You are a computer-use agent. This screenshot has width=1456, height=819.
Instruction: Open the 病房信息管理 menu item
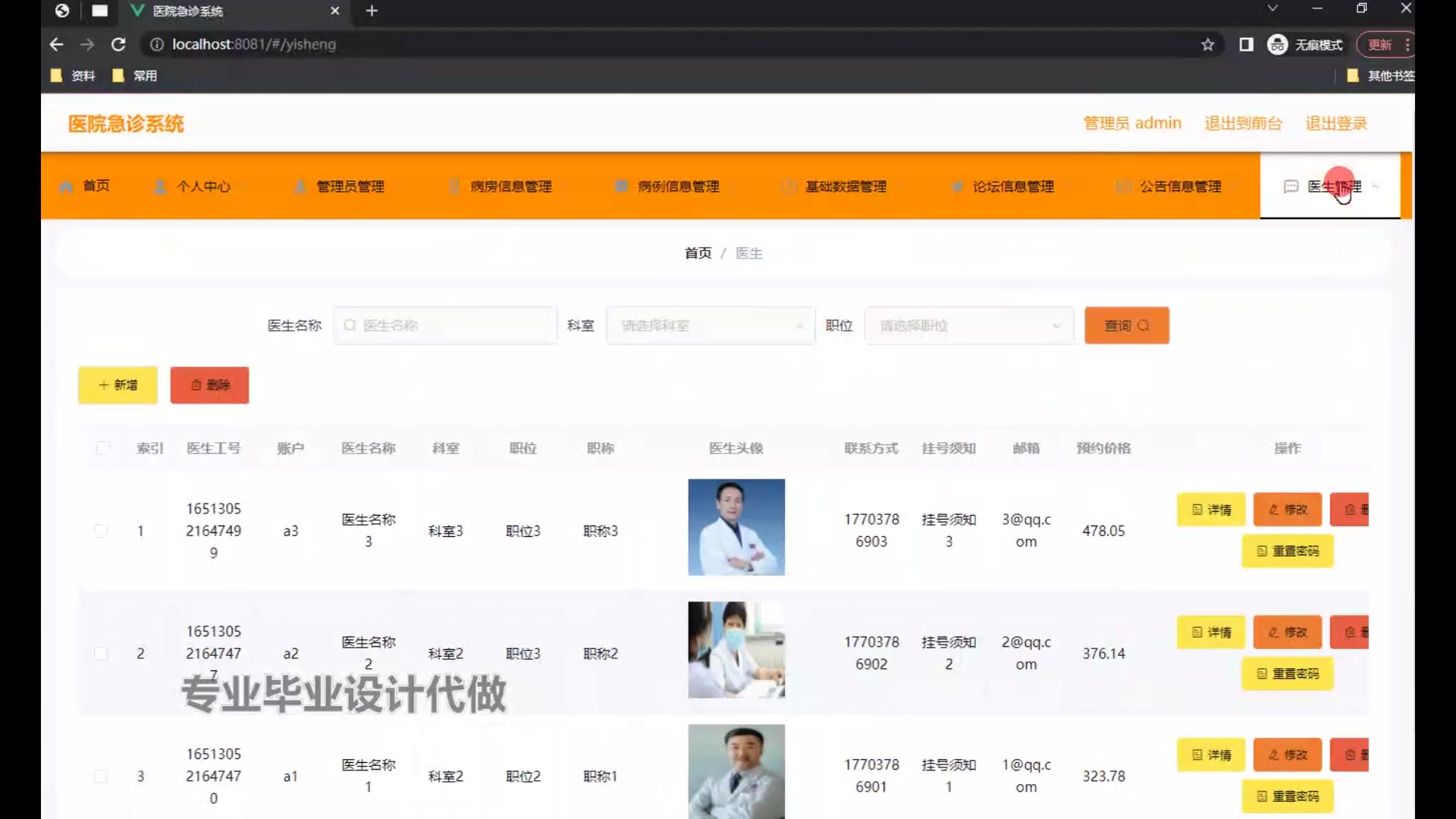[510, 187]
